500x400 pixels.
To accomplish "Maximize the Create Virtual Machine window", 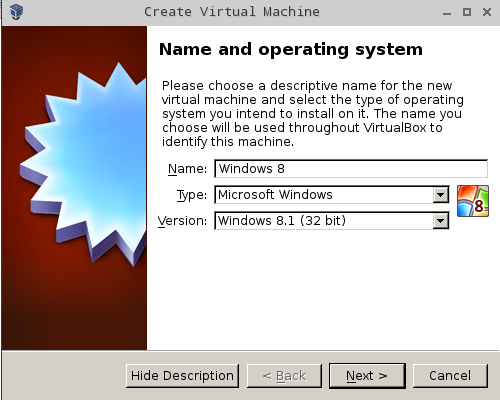I will [467, 12].
